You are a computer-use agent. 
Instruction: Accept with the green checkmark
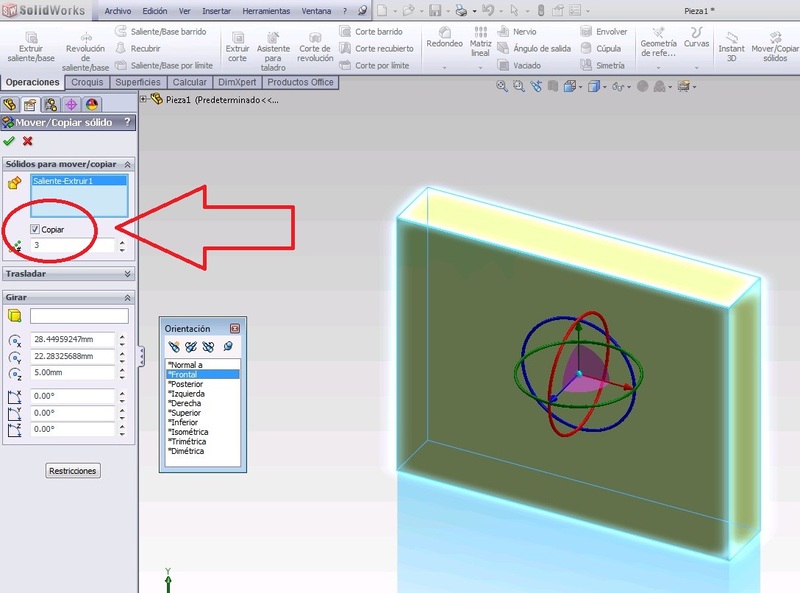[9, 141]
